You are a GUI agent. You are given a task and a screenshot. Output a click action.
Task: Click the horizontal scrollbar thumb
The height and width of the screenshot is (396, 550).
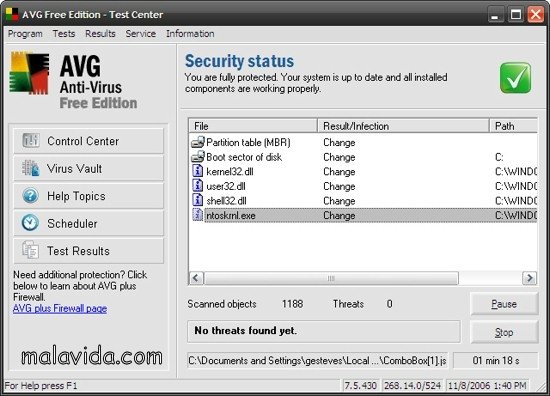point(331,278)
